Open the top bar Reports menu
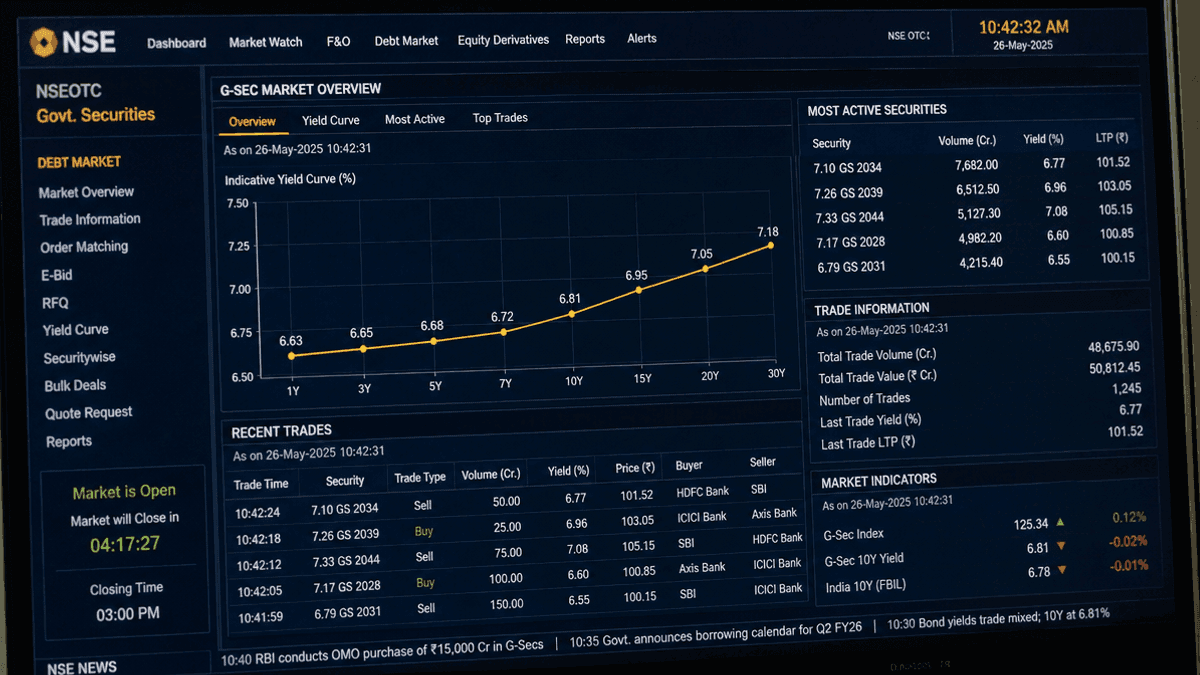Viewport: 1200px width, 675px height. pos(585,39)
